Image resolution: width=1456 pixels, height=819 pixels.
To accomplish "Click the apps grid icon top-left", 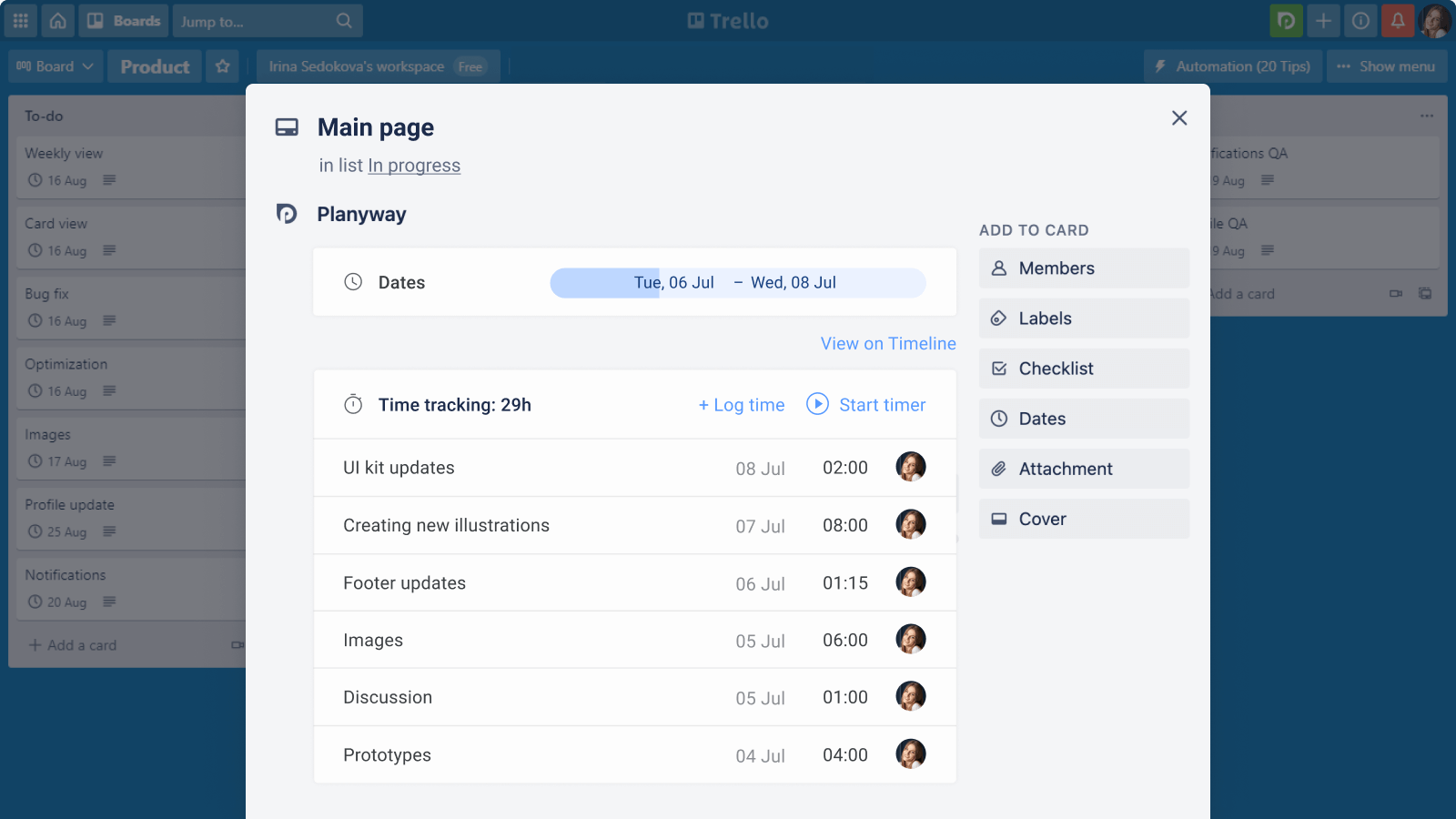I will coord(20,20).
